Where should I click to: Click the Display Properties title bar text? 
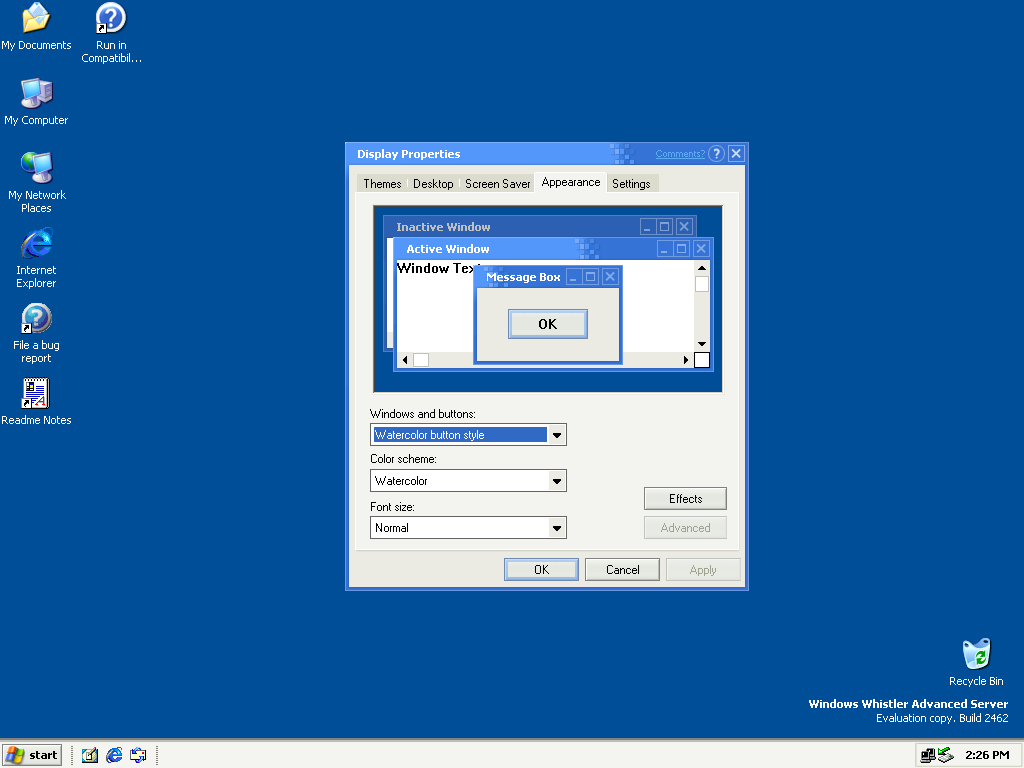tap(408, 154)
